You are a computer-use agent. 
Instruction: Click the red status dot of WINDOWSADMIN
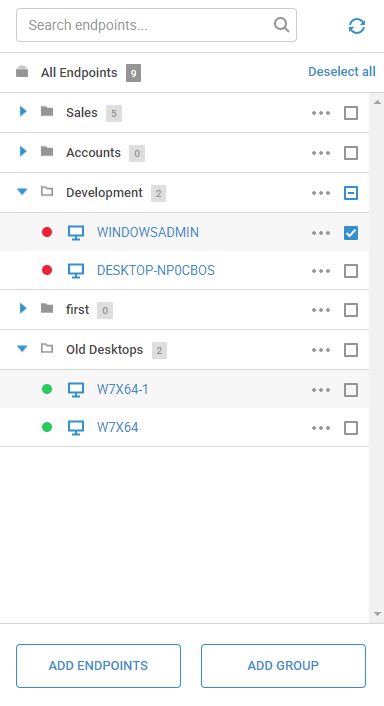tap(47, 232)
